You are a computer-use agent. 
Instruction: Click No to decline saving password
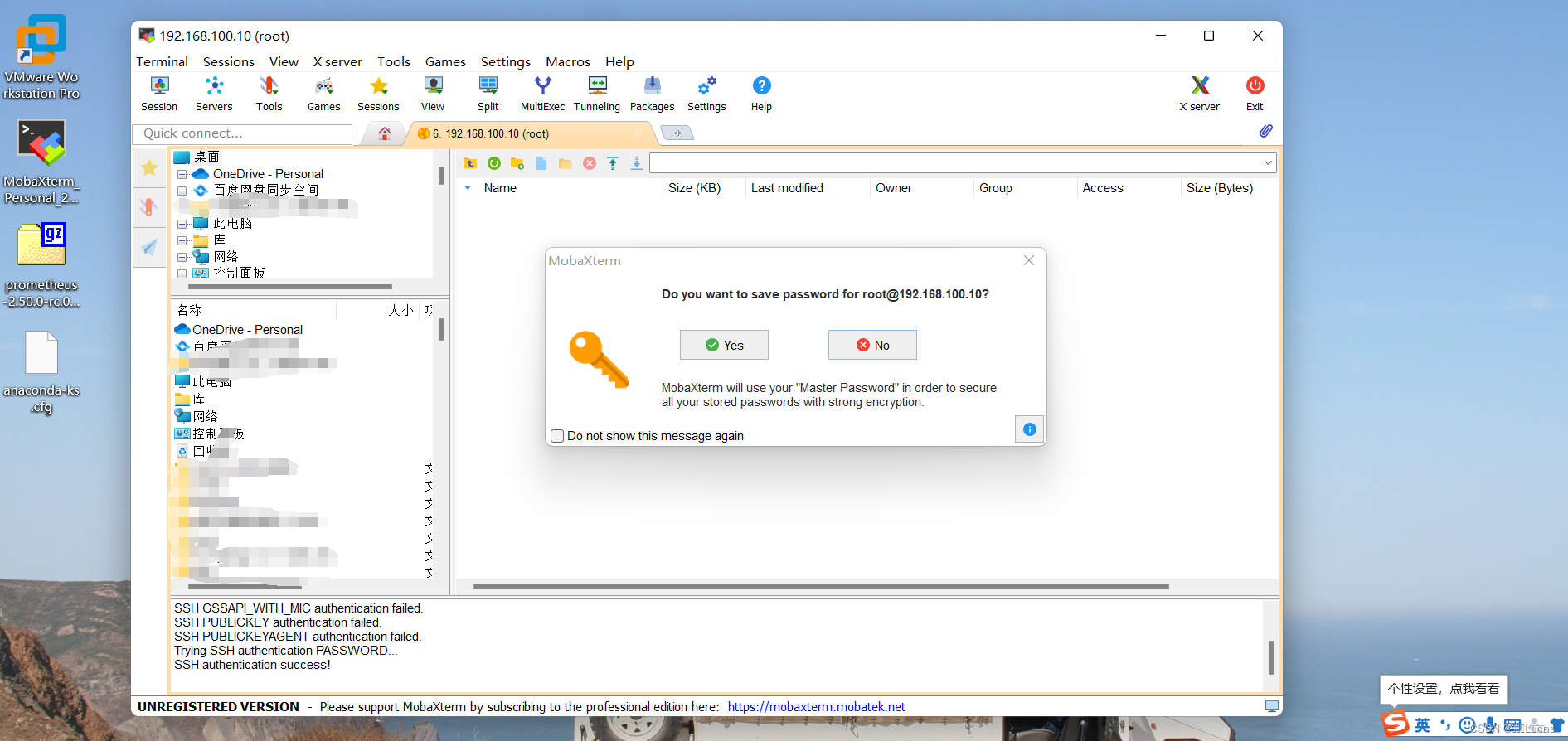pos(872,345)
